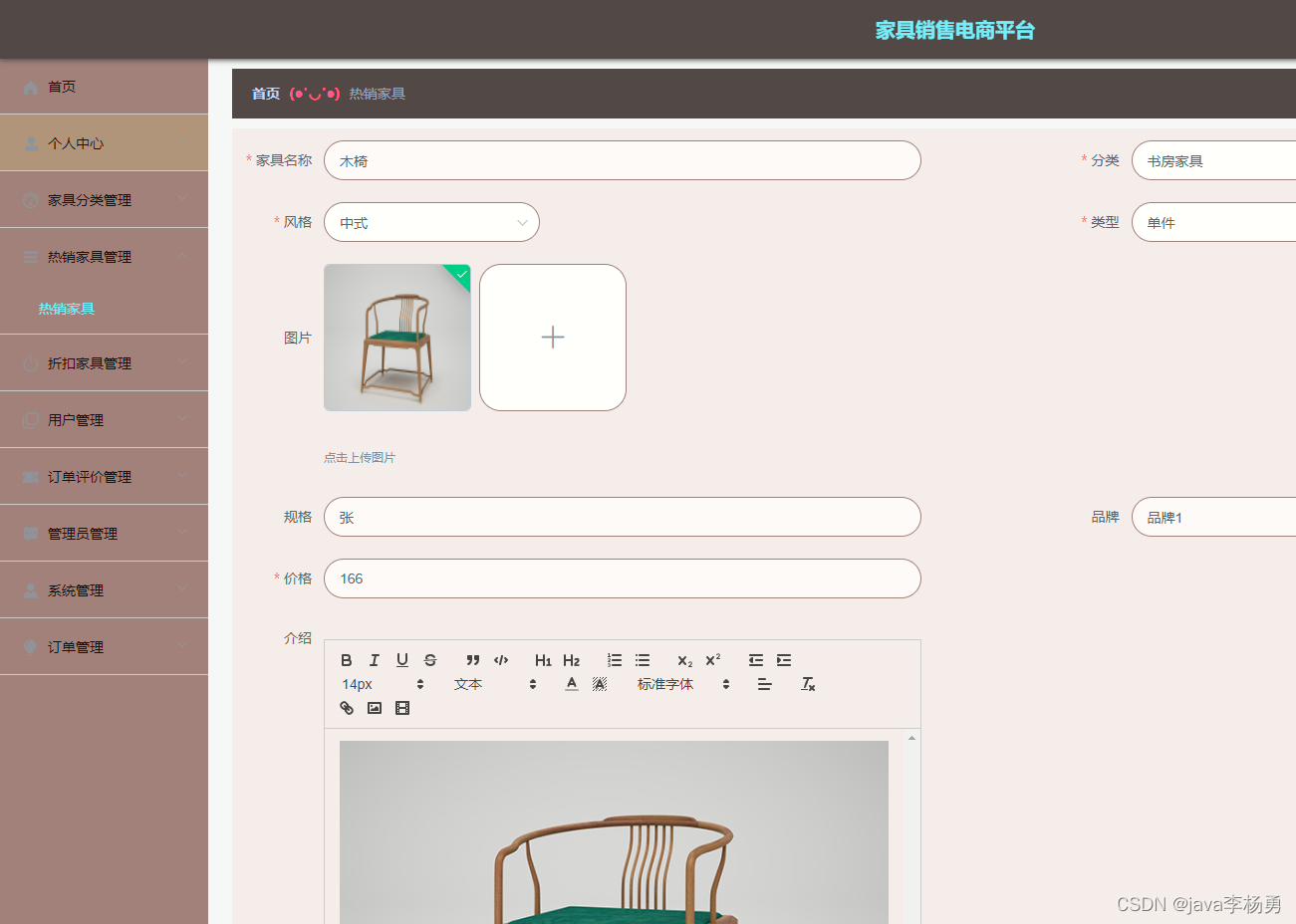1296x924 pixels.
Task: Click the 家具名称 input field
Action: (x=623, y=160)
